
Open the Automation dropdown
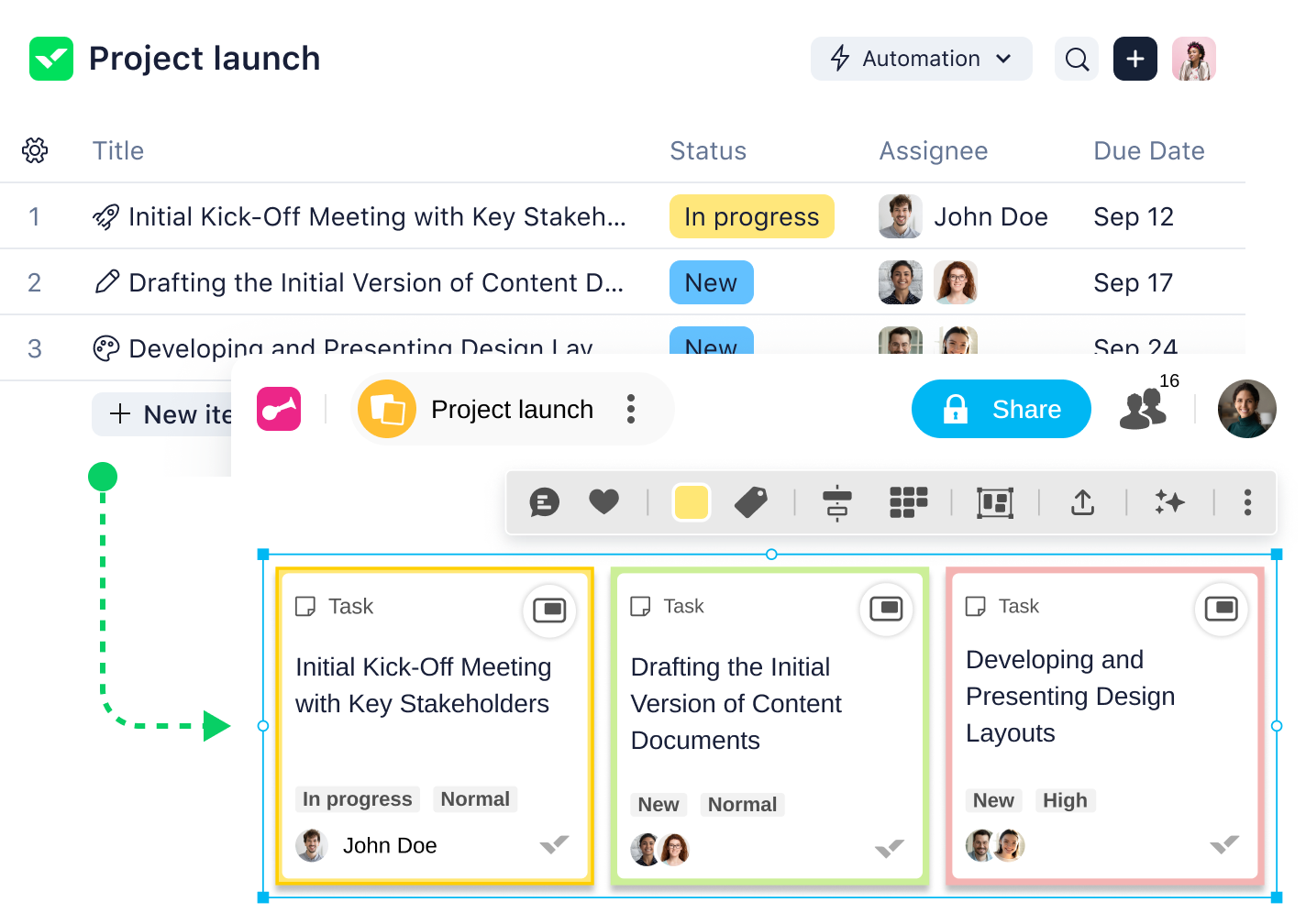[921, 59]
